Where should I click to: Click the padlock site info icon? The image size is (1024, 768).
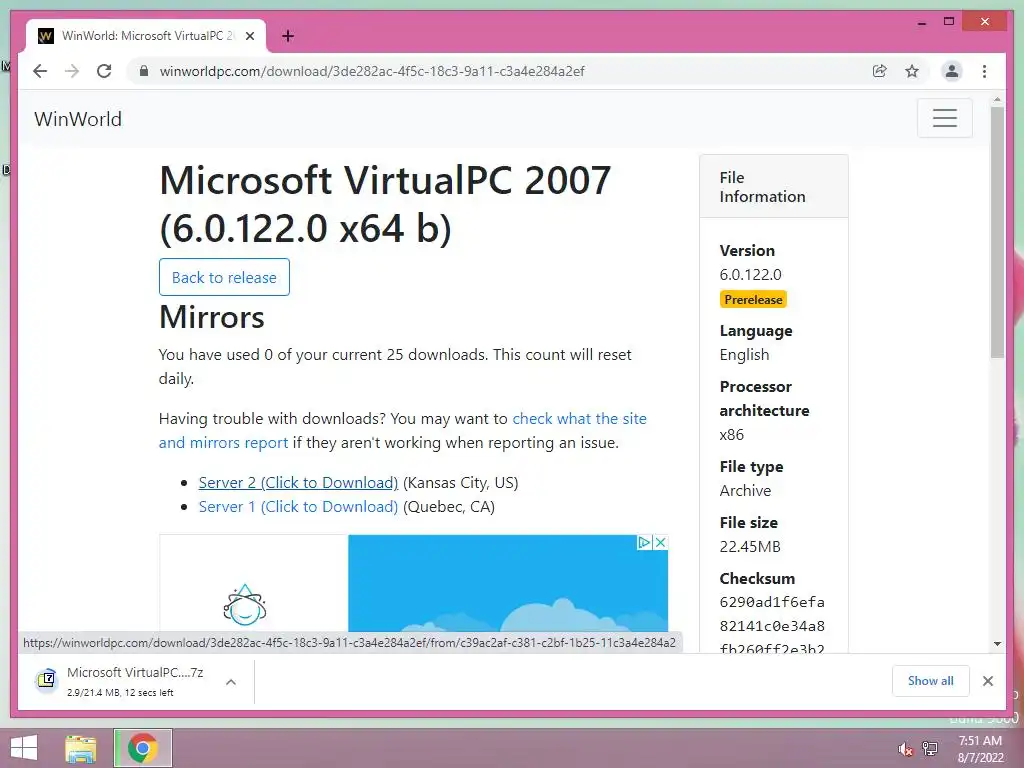pos(144,71)
